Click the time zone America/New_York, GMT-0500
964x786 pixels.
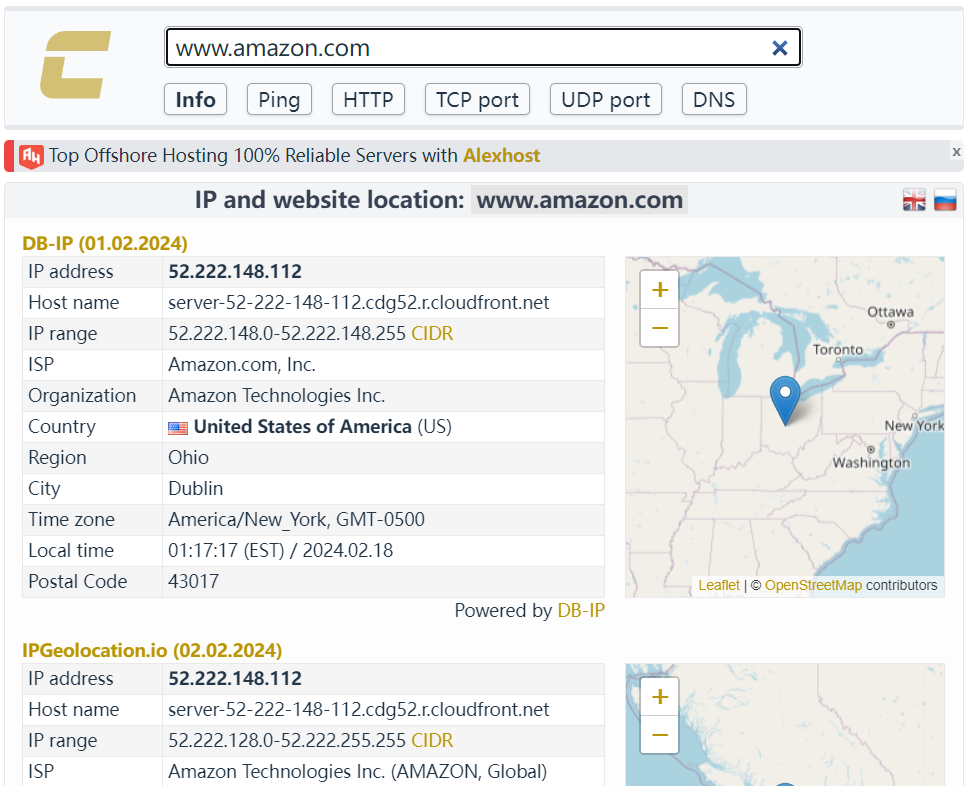click(x=296, y=520)
